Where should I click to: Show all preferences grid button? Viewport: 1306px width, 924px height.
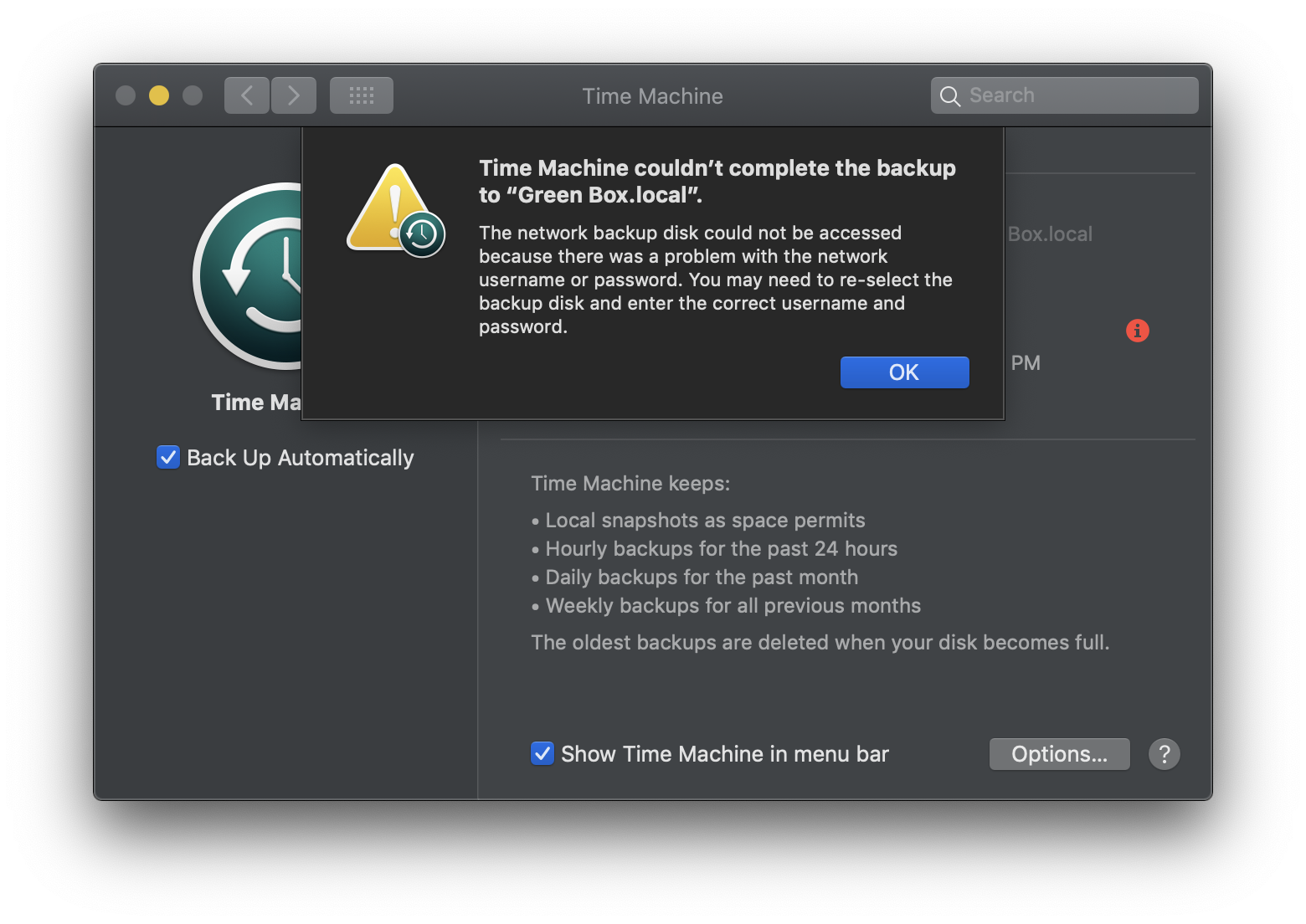[x=362, y=95]
